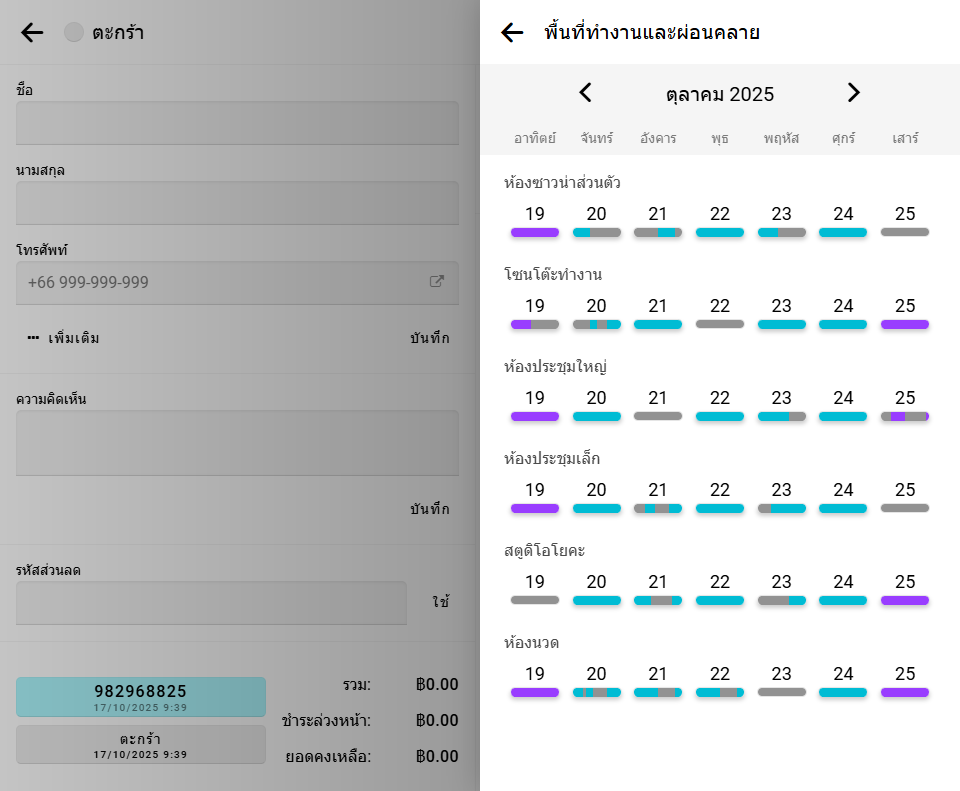Click external link icon in phone field
The height and width of the screenshot is (791, 960).
click(437, 282)
